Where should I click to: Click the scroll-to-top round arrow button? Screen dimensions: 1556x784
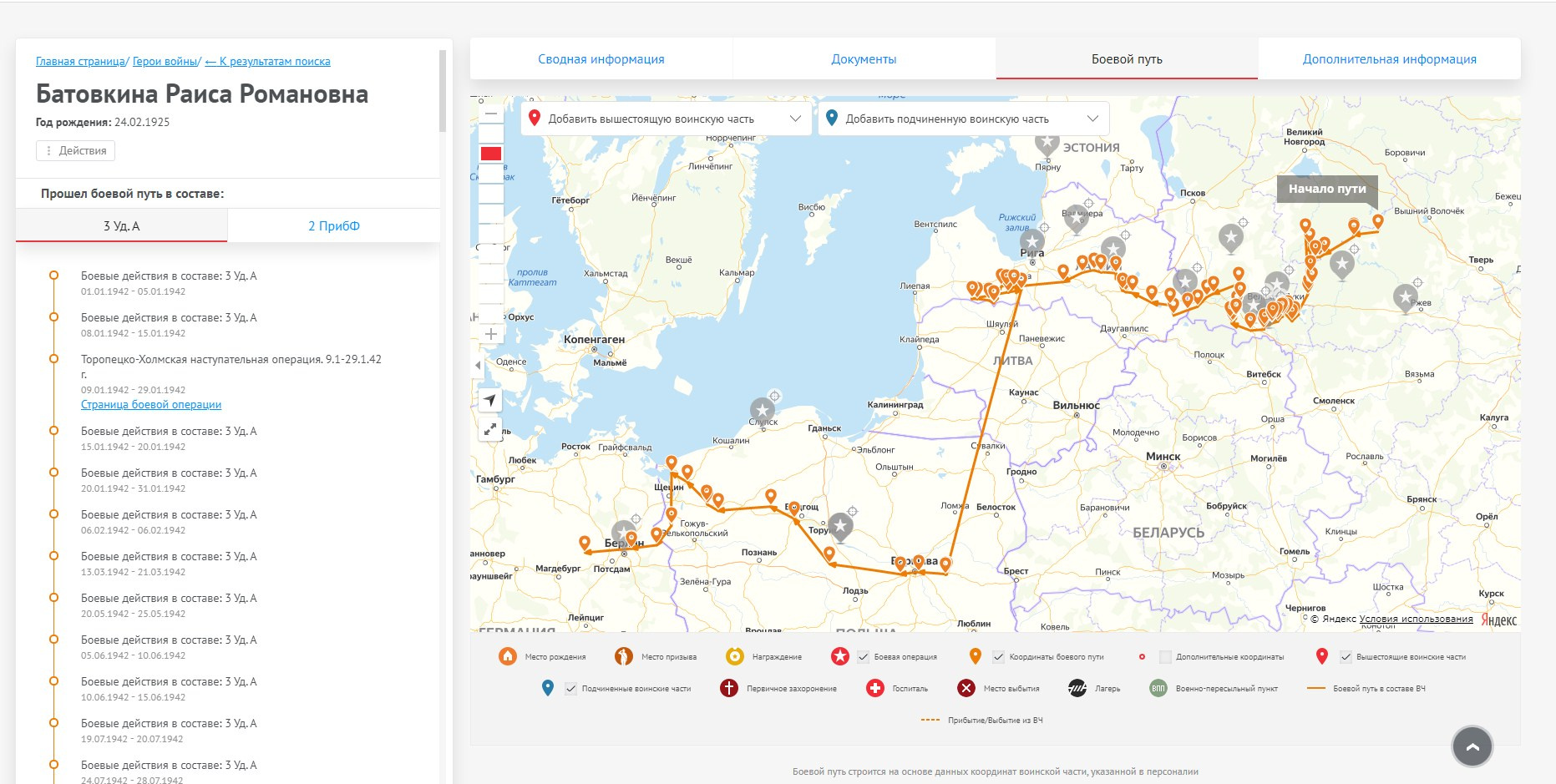1472,746
